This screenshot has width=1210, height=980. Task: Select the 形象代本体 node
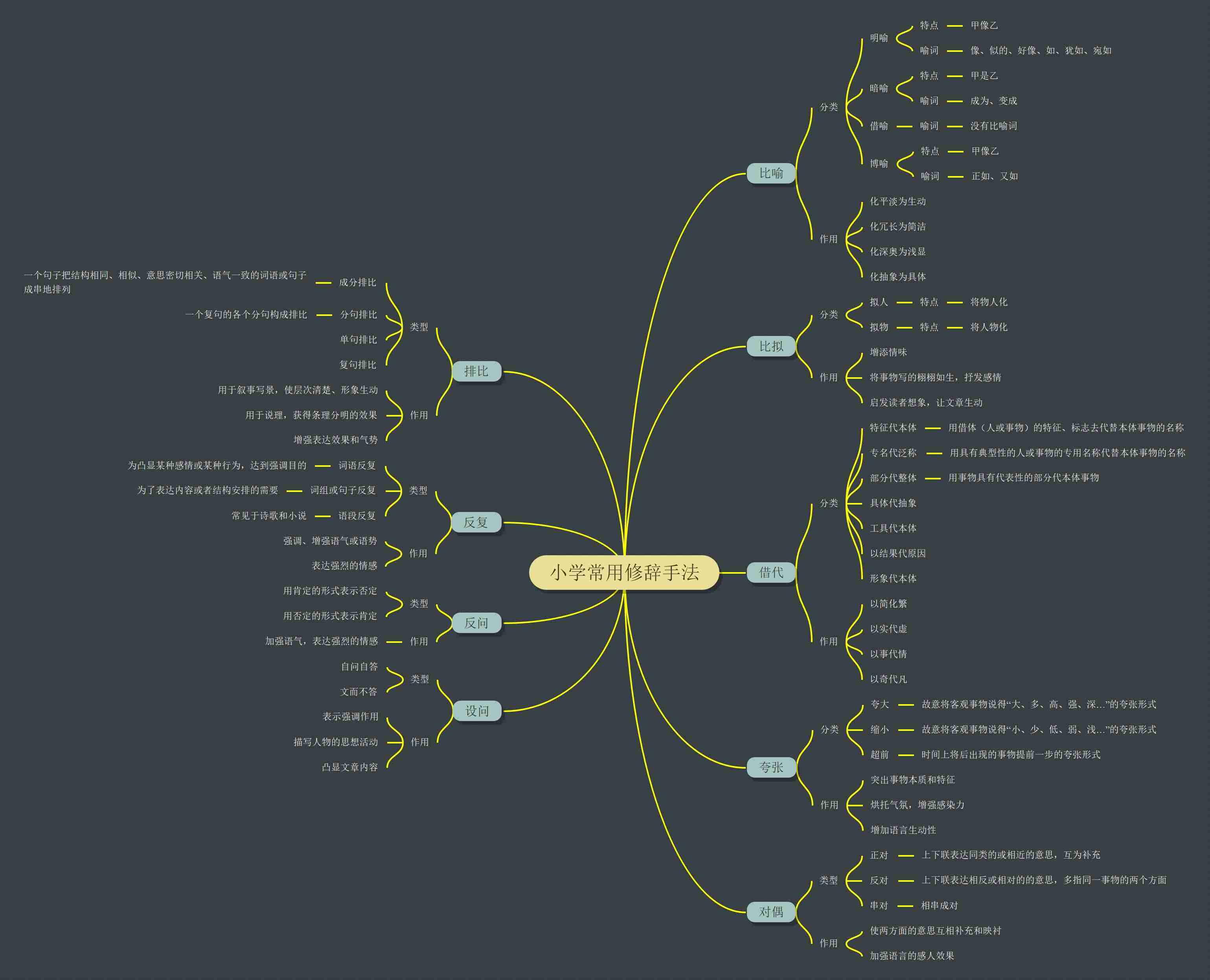(893, 579)
